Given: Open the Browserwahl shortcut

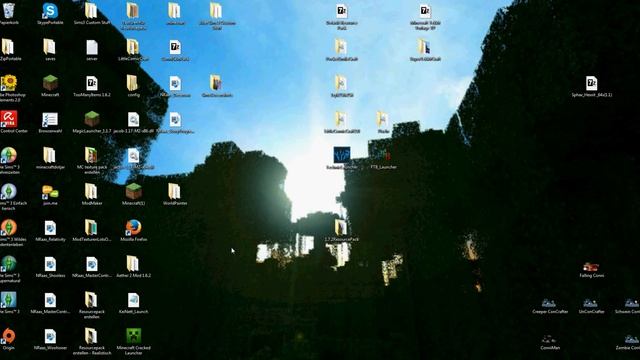Looking at the screenshot, I should pyautogui.click(x=50, y=119).
